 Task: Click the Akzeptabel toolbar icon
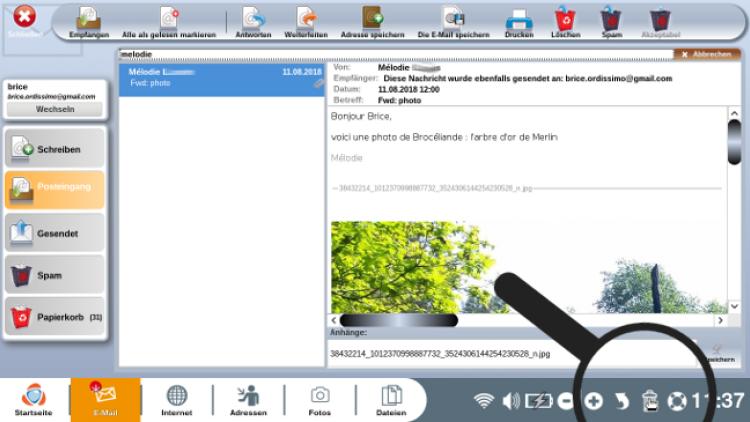pyautogui.click(x=661, y=22)
